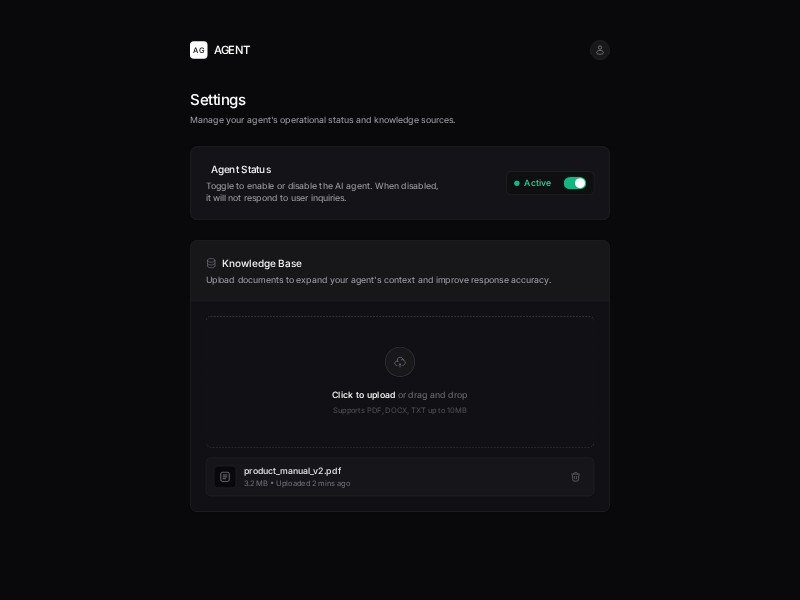Click the Agent Status description text
Viewport: 800px width, 600px height.
[x=322, y=192]
